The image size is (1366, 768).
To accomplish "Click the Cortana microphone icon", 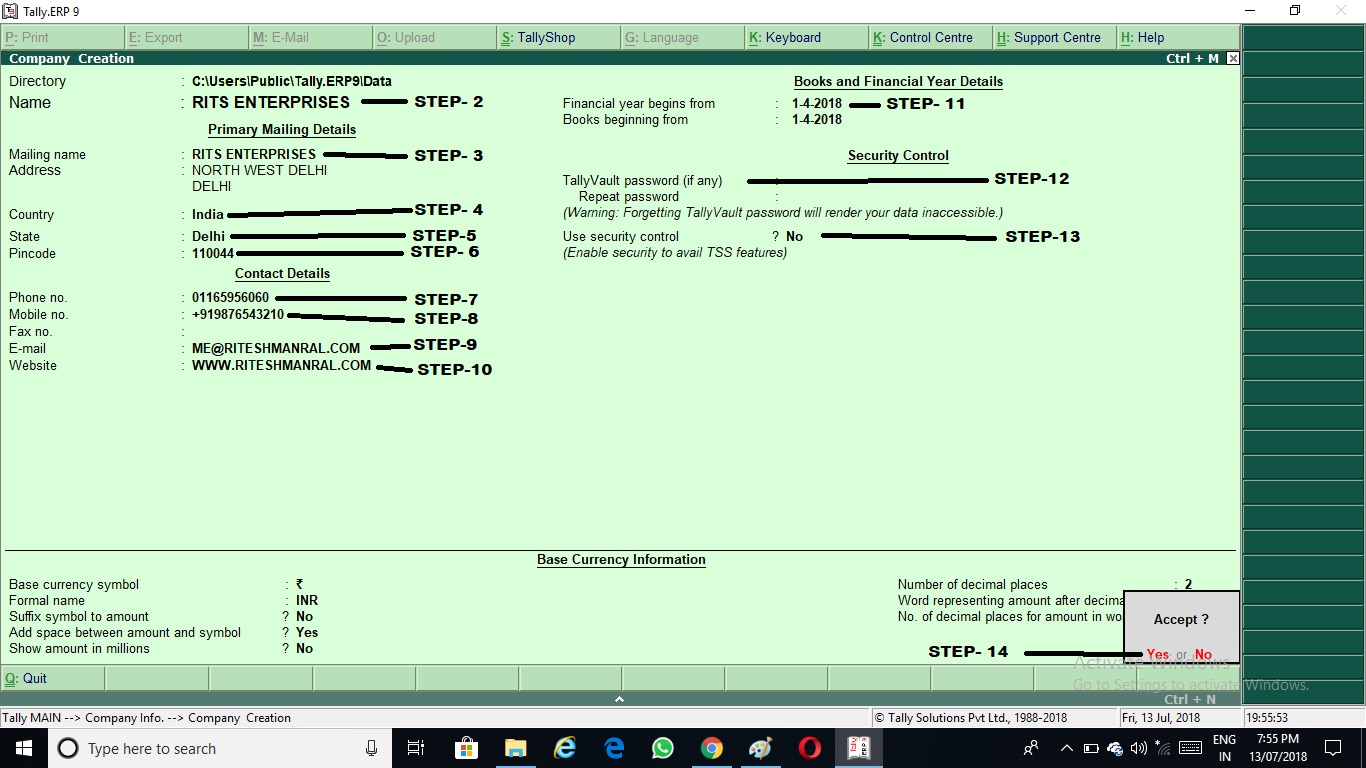I will pyautogui.click(x=371, y=748).
